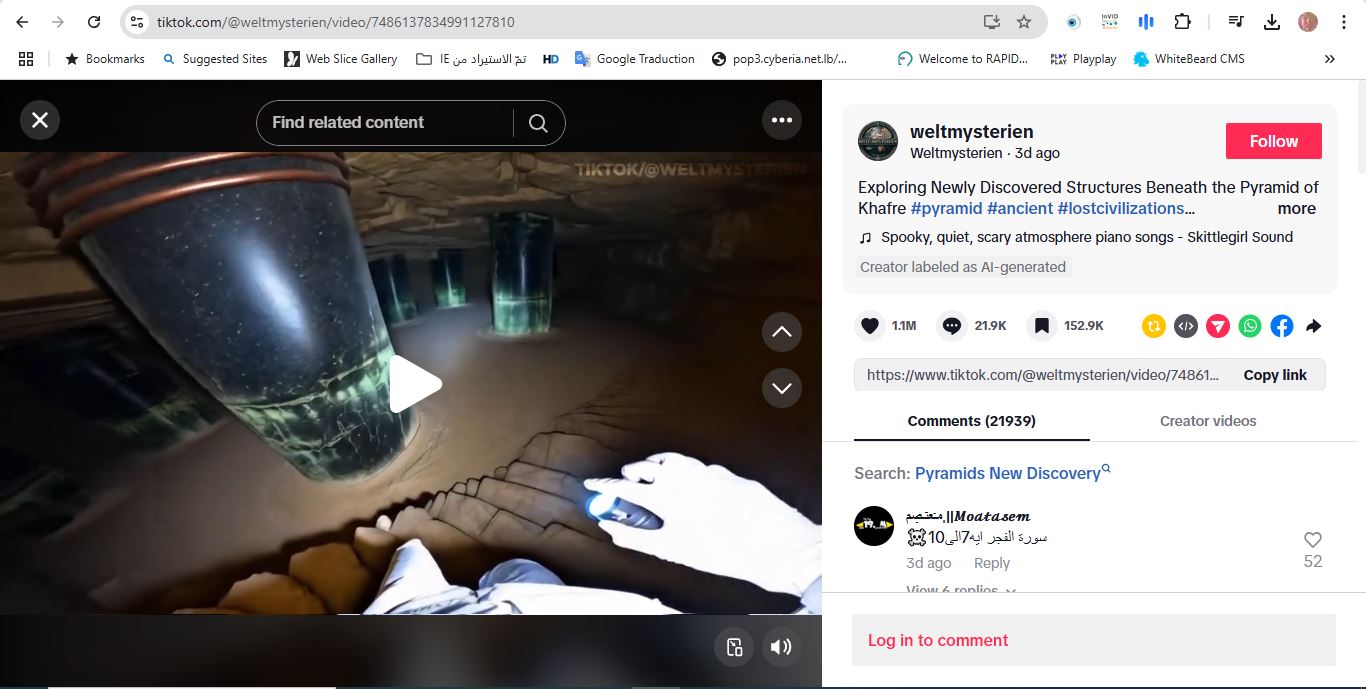Image resolution: width=1366 pixels, height=689 pixels.
Task: Close the TikTok video viewer
Action: tap(40, 121)
